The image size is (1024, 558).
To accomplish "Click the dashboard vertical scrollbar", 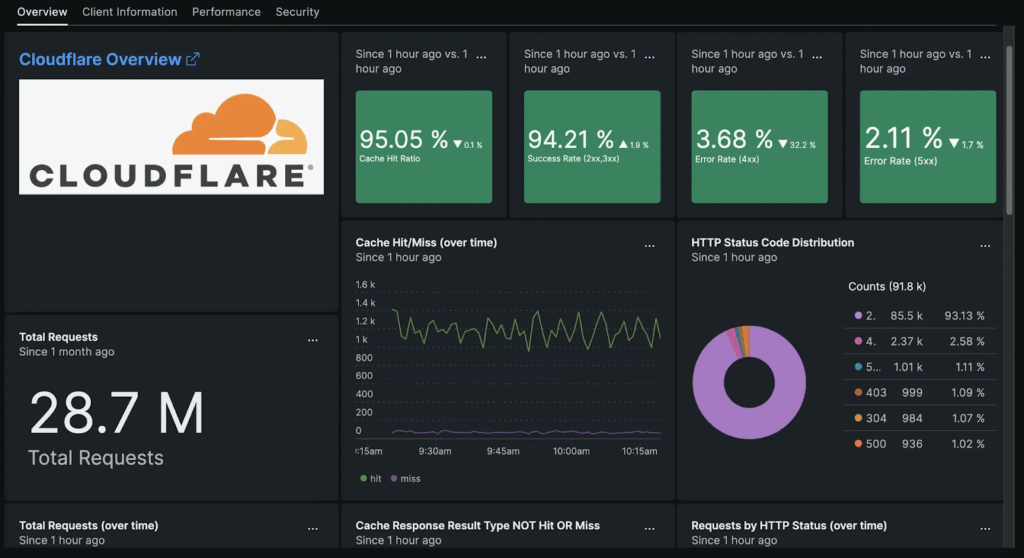I will point(1010,130).
